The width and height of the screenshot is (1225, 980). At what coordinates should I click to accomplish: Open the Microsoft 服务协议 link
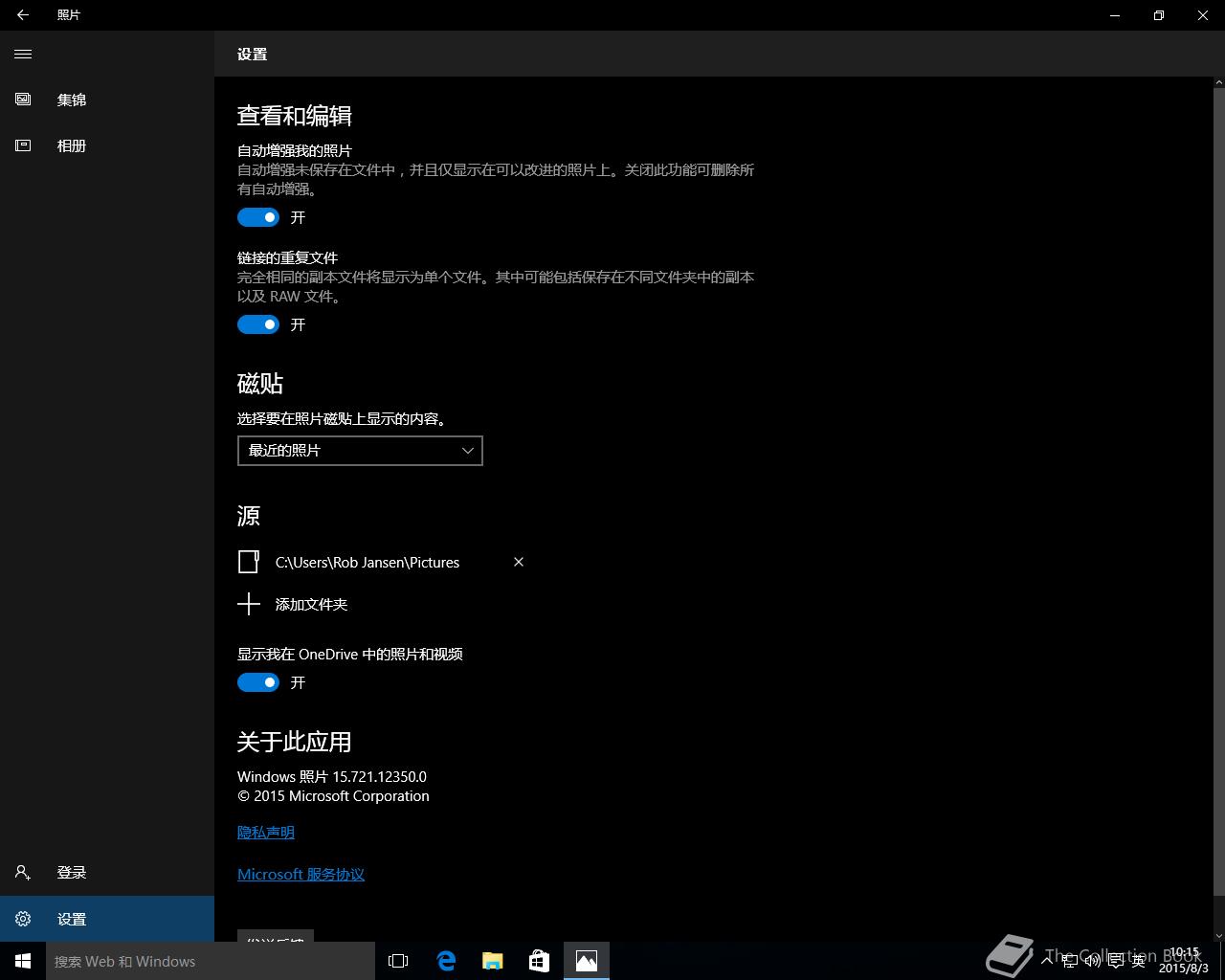coord(301,875)
